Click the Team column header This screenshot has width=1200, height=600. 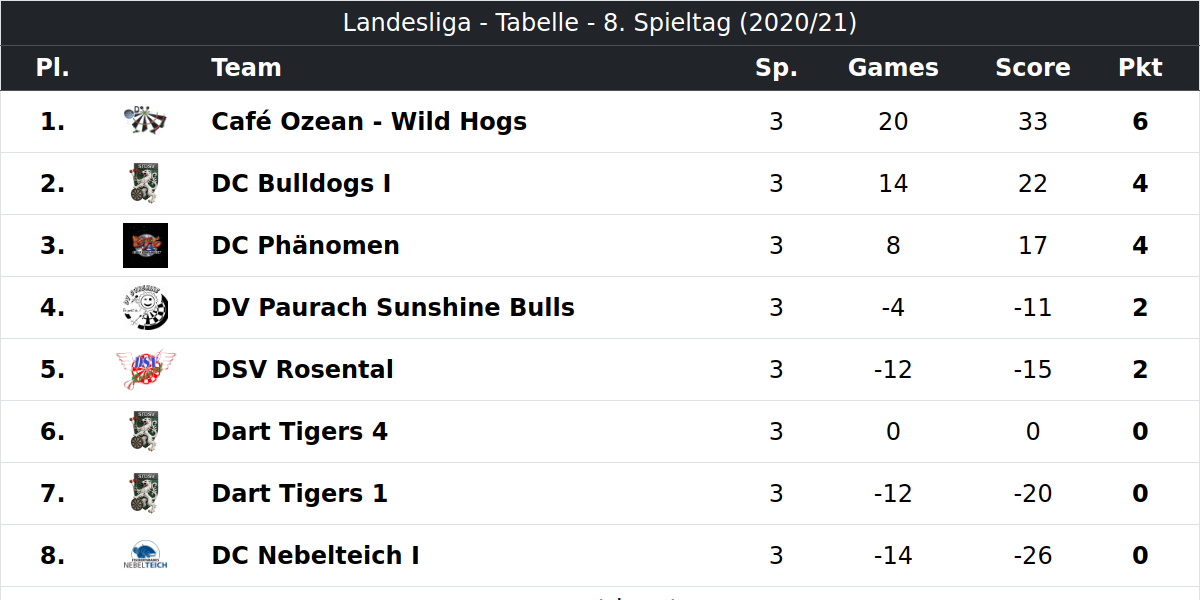click(246, 68)
